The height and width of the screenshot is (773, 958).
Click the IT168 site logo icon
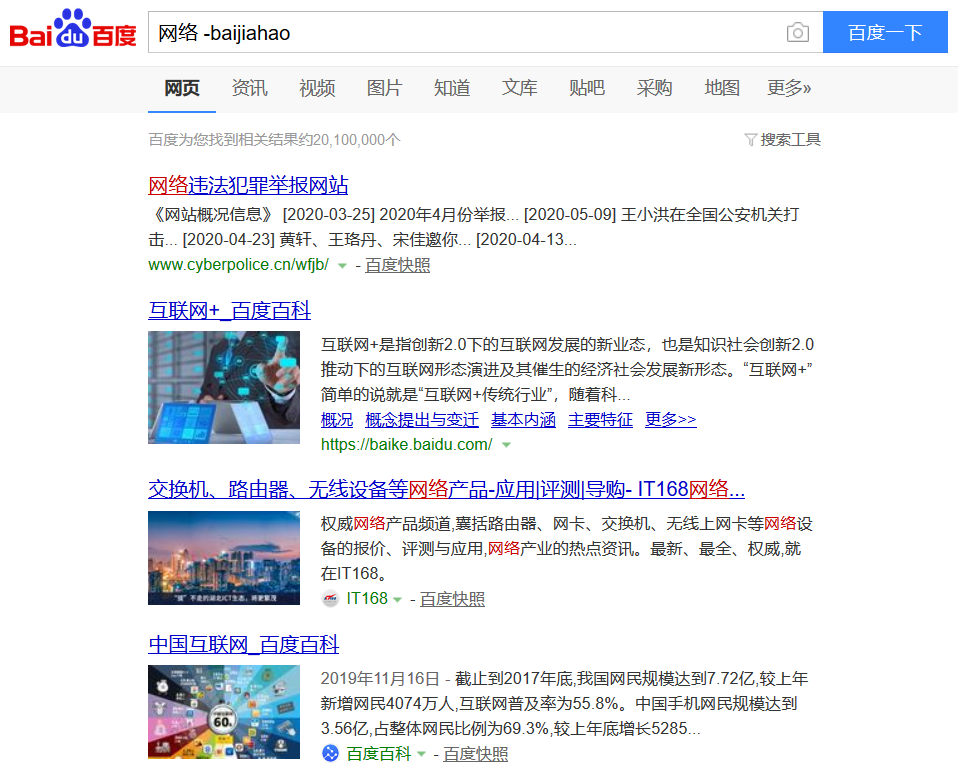coord(331,599)
